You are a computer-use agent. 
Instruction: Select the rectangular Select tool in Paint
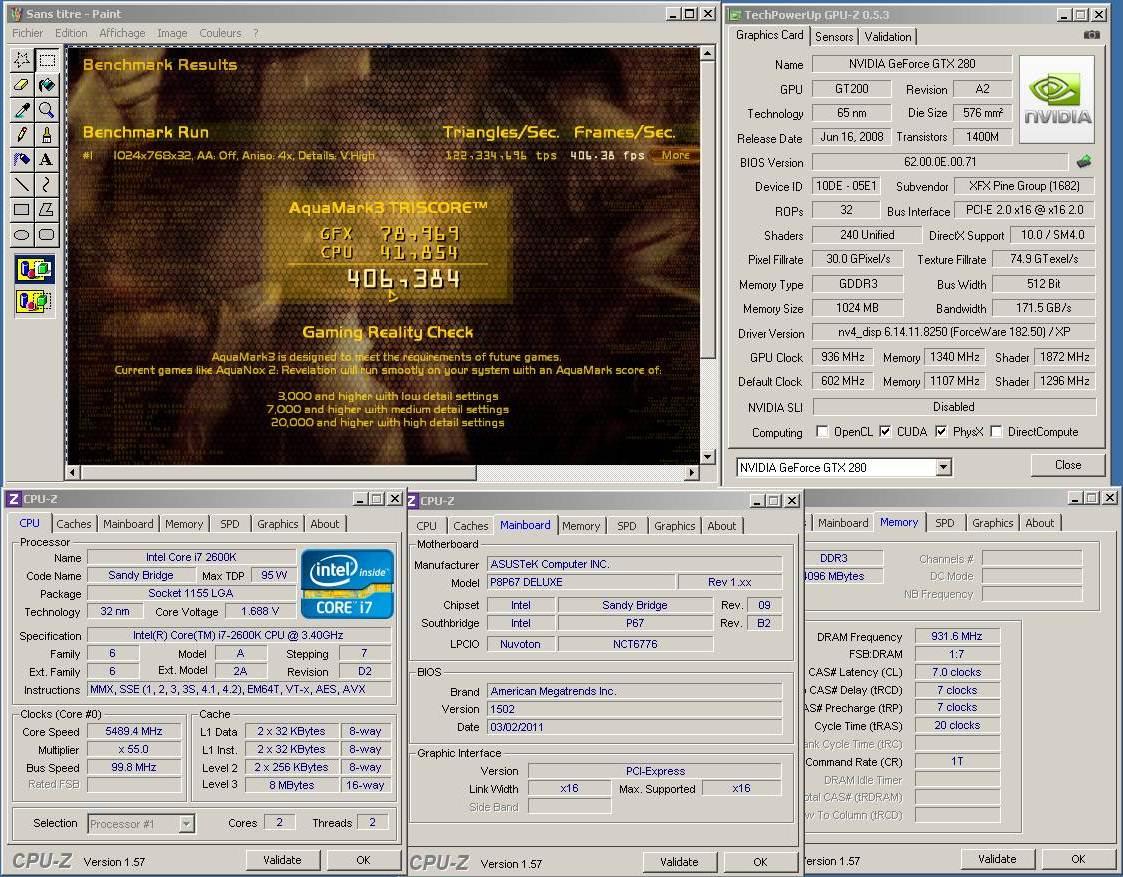click(x=47, y=59)
